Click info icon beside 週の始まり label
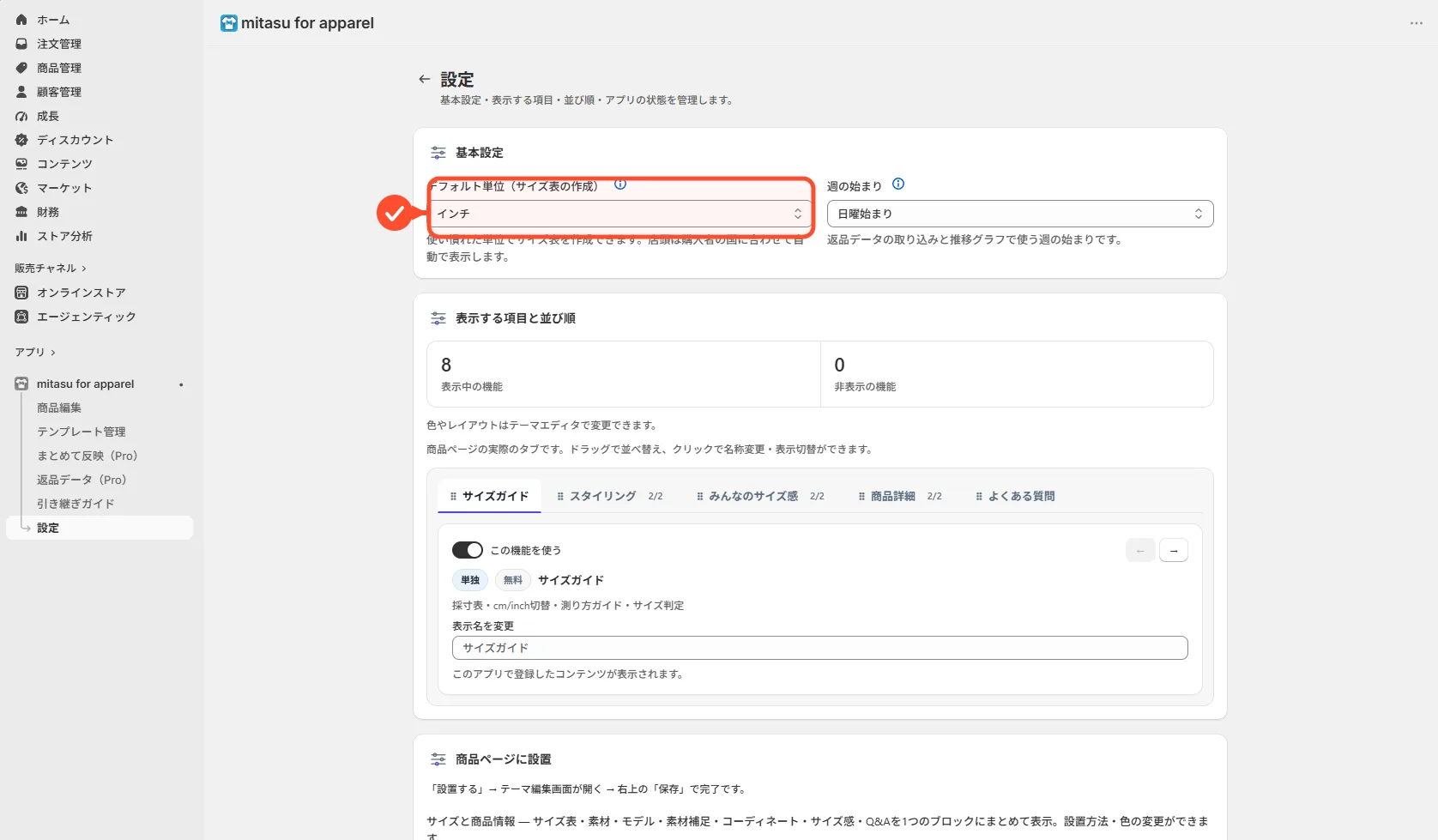 898,184
